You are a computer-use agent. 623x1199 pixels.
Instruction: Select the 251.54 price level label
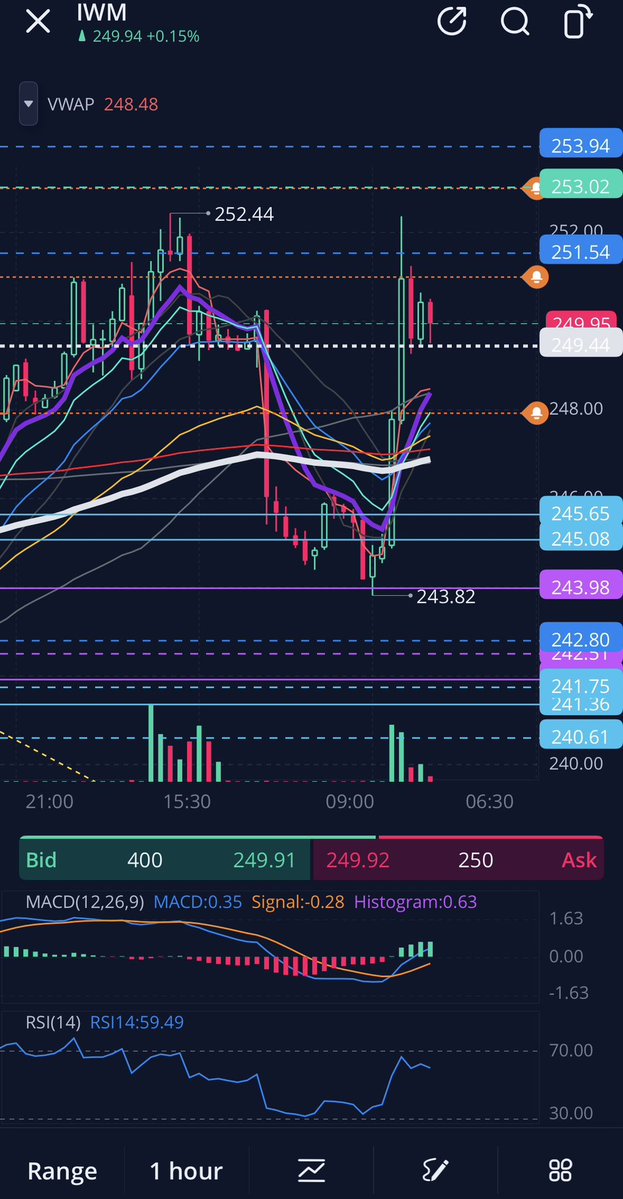point(580,252)
